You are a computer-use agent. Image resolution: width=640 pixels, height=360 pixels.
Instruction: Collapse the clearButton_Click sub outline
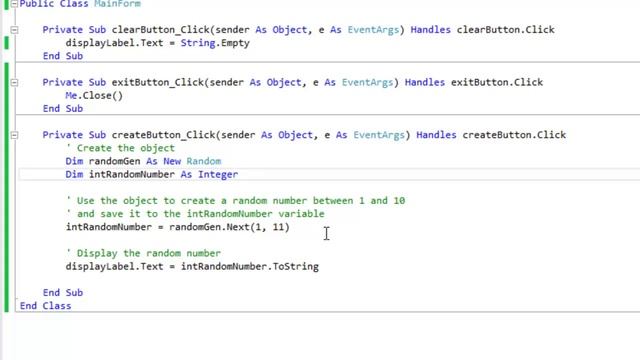tap(14, 30)
